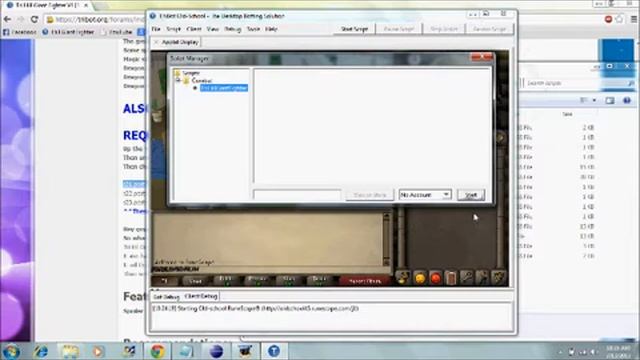
Task: Open the Exil Giant Fighter bookmark
Action: click(68, 32)
